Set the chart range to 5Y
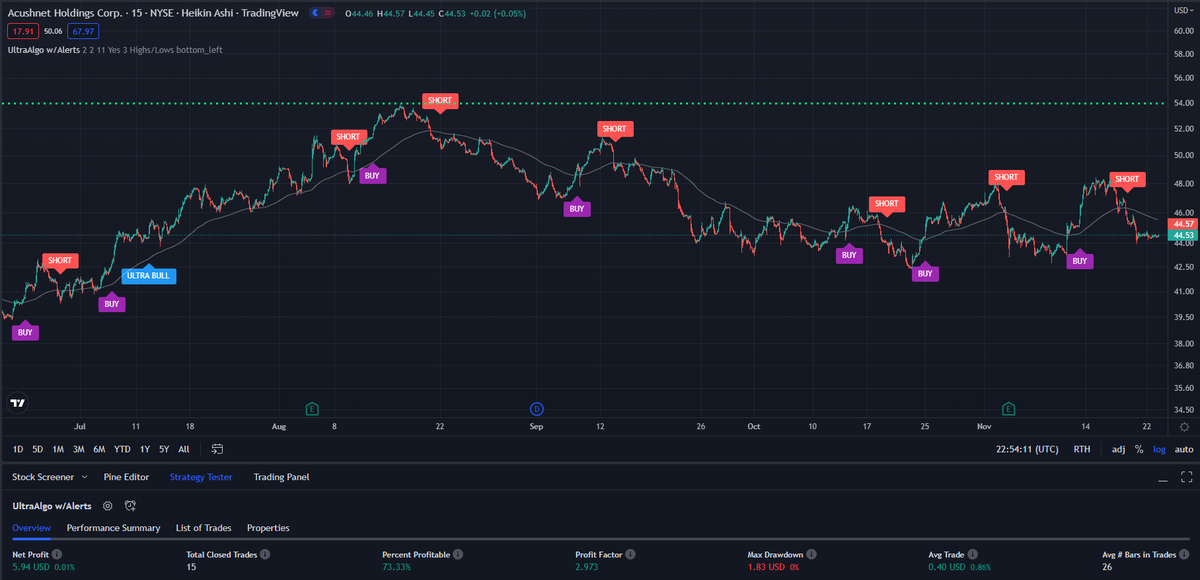 [x=164, y=449]
